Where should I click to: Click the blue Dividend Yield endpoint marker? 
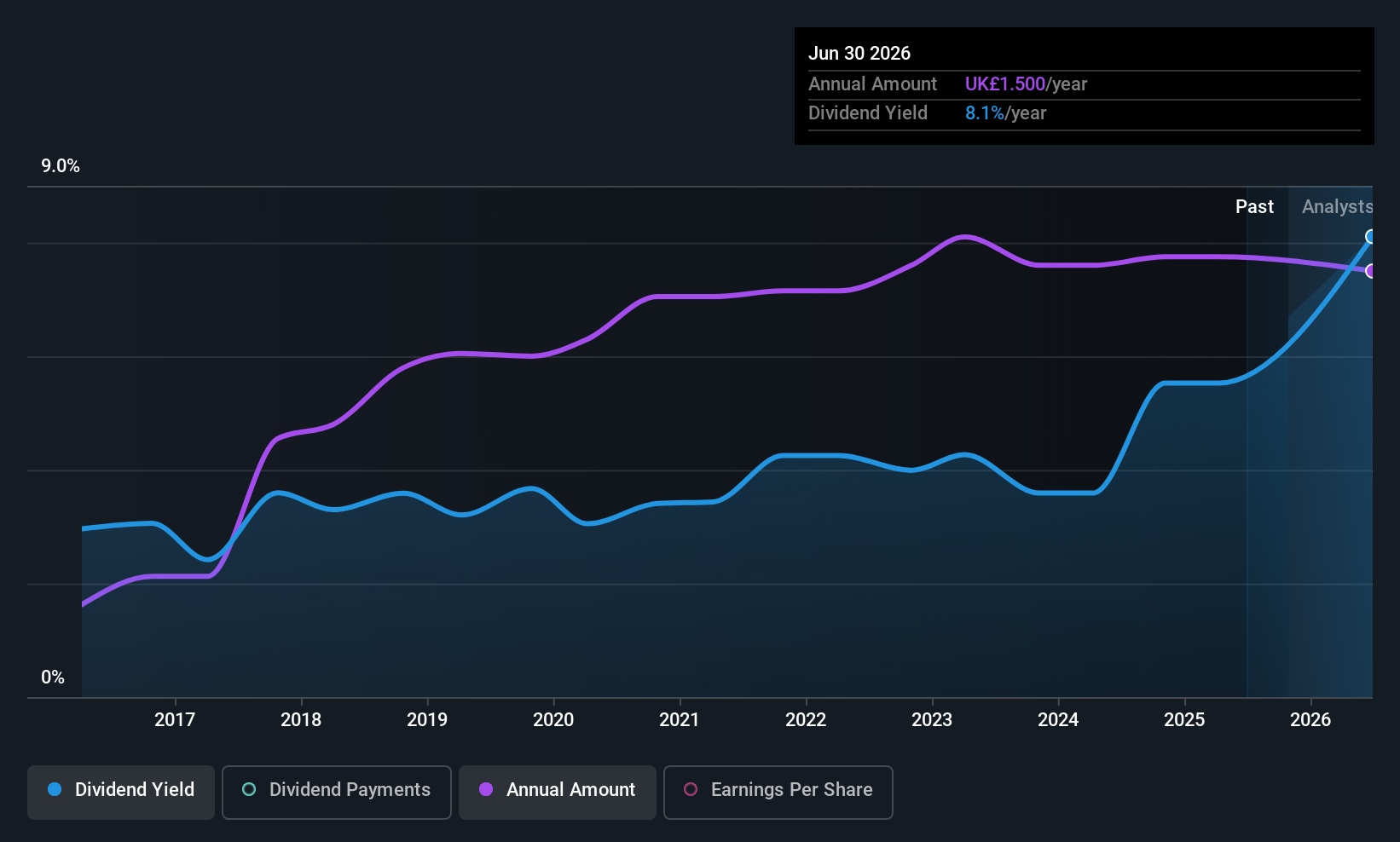[1370, 237]
